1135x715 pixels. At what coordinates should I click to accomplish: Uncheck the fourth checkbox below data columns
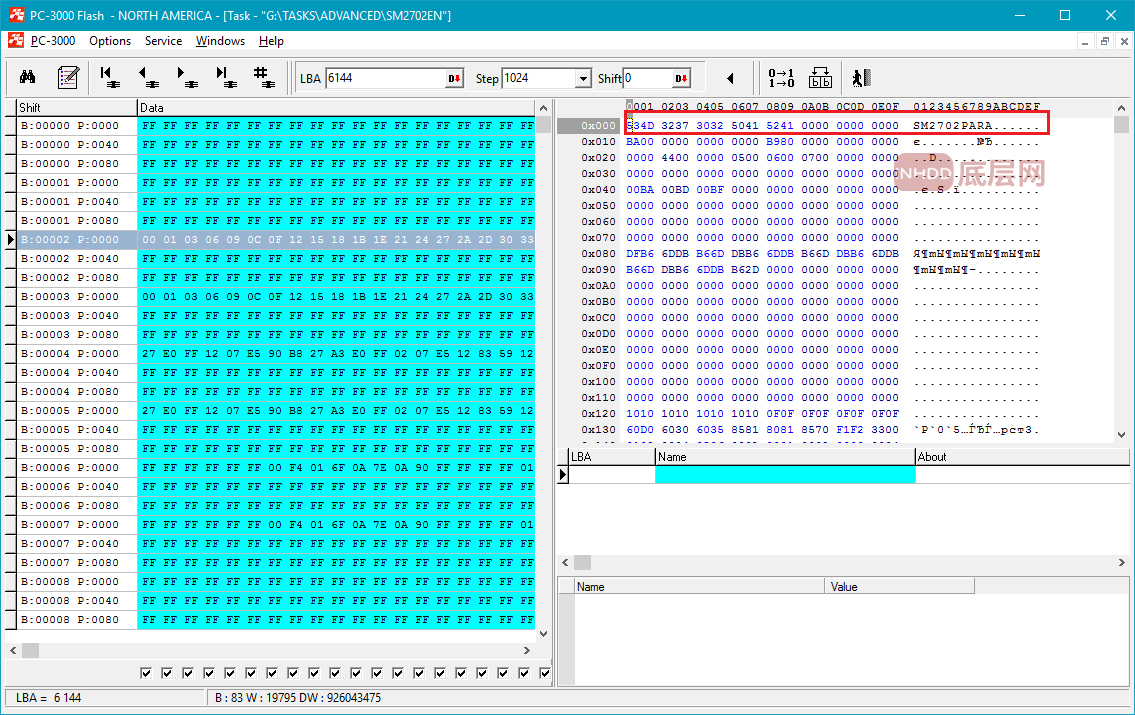pos(209,673)
